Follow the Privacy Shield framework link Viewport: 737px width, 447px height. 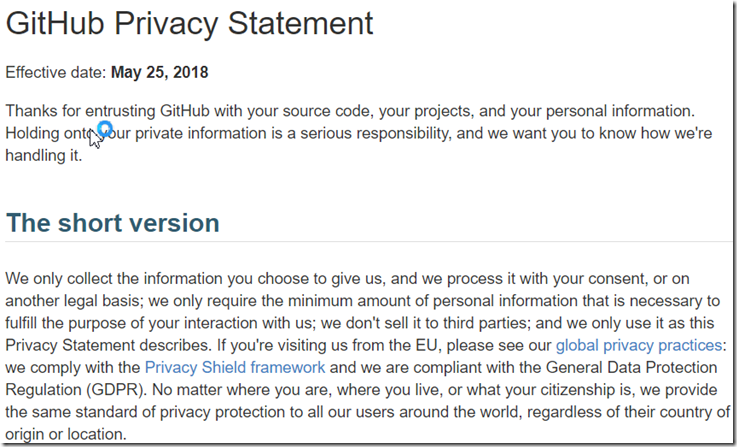click(235, 368)
